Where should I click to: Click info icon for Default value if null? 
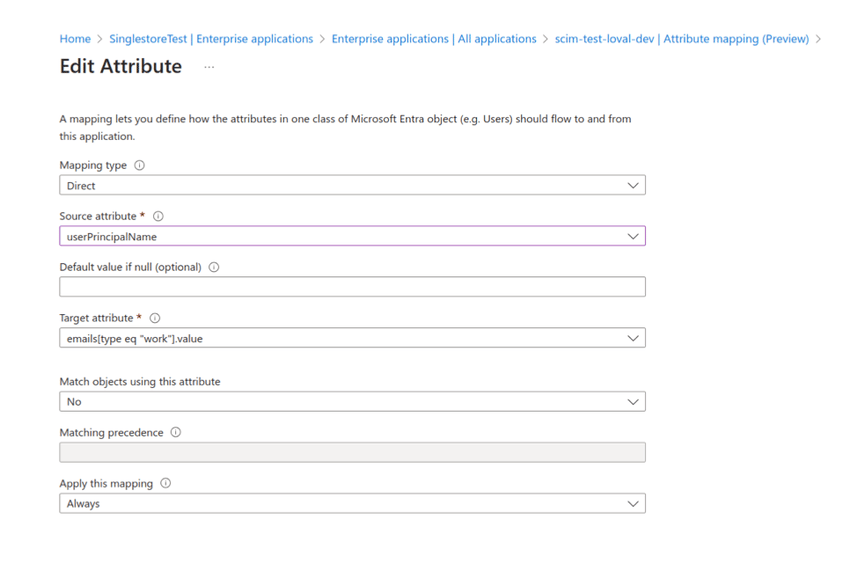214,267
